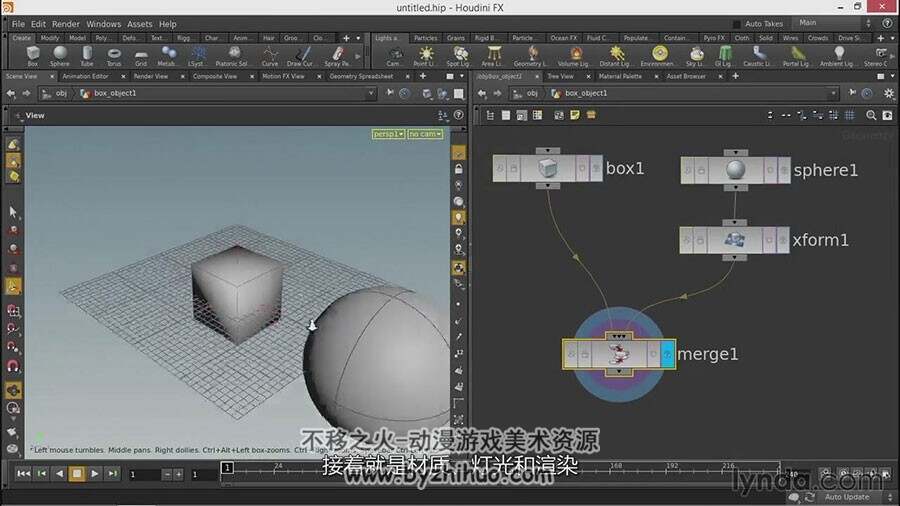This screenshot has width=900, height=506.
Task: Toggle the template flag on xform1 node
Action: pos(770,240)
